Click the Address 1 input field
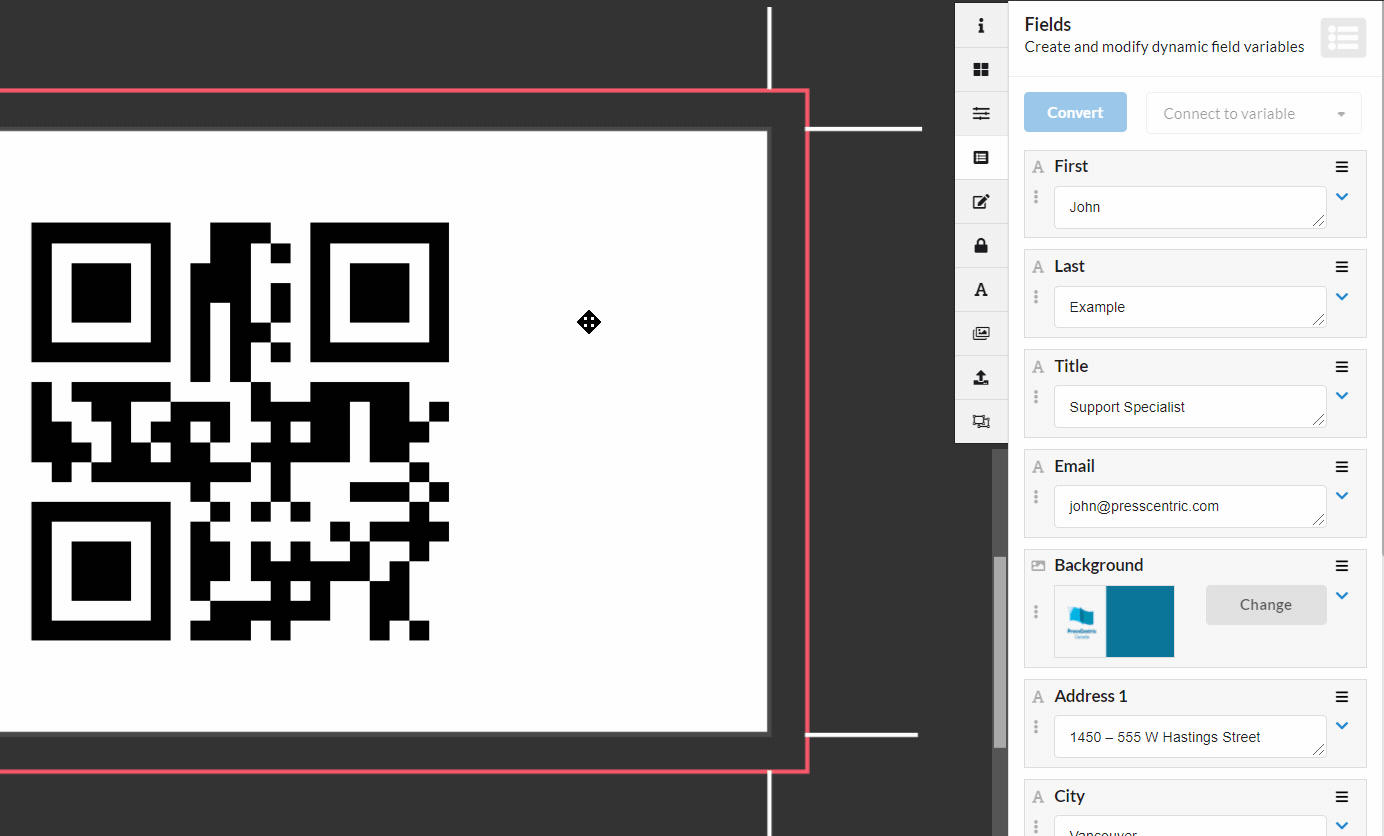1384x836 pixels. (x=1190, y=737)
